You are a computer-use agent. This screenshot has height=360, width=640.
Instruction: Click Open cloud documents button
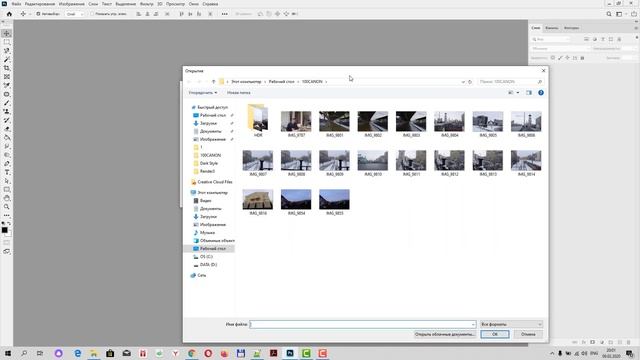click(x=445, y=334)
